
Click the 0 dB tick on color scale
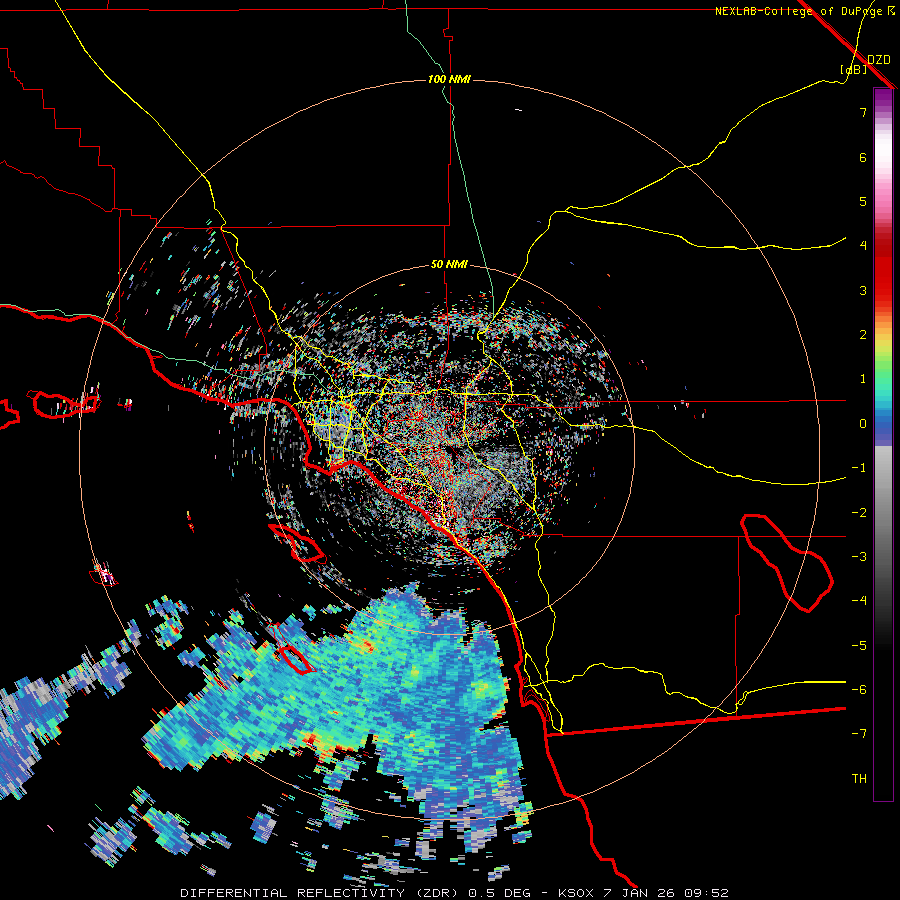point(863,424)
